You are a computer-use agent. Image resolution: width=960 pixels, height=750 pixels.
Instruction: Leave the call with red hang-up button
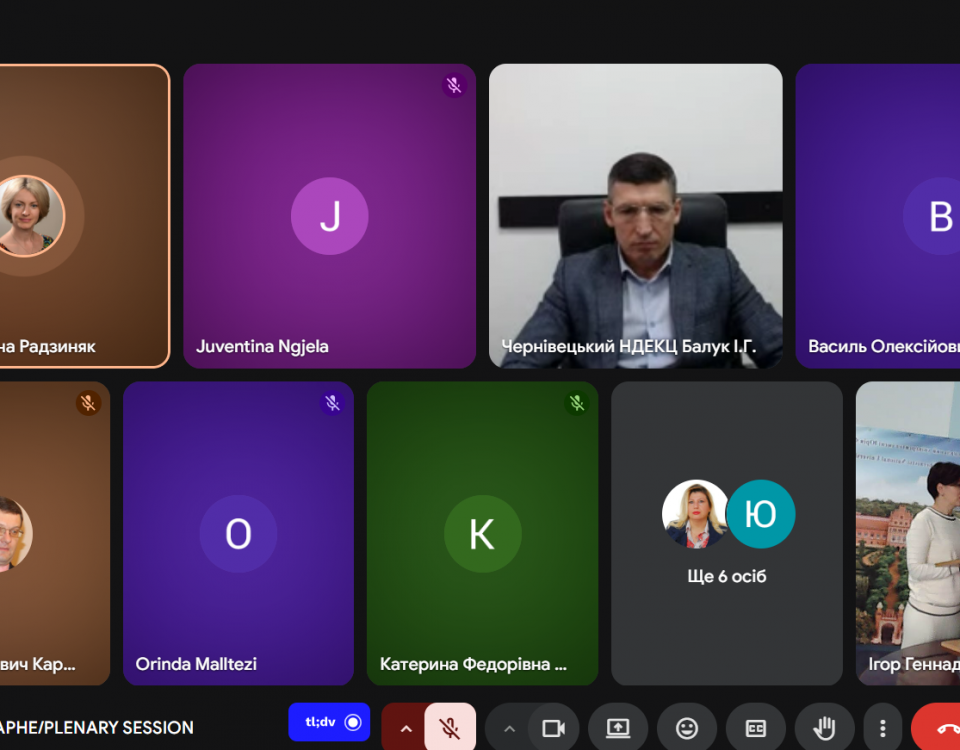coord(940,728)
